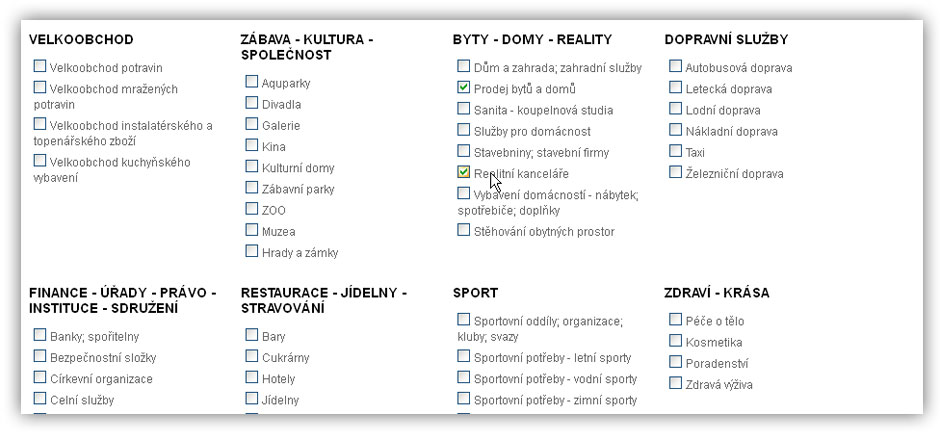The height and width of the screenshot is (435, 940).
Task: Tick the Taxi checkbox
Action: 676,151
